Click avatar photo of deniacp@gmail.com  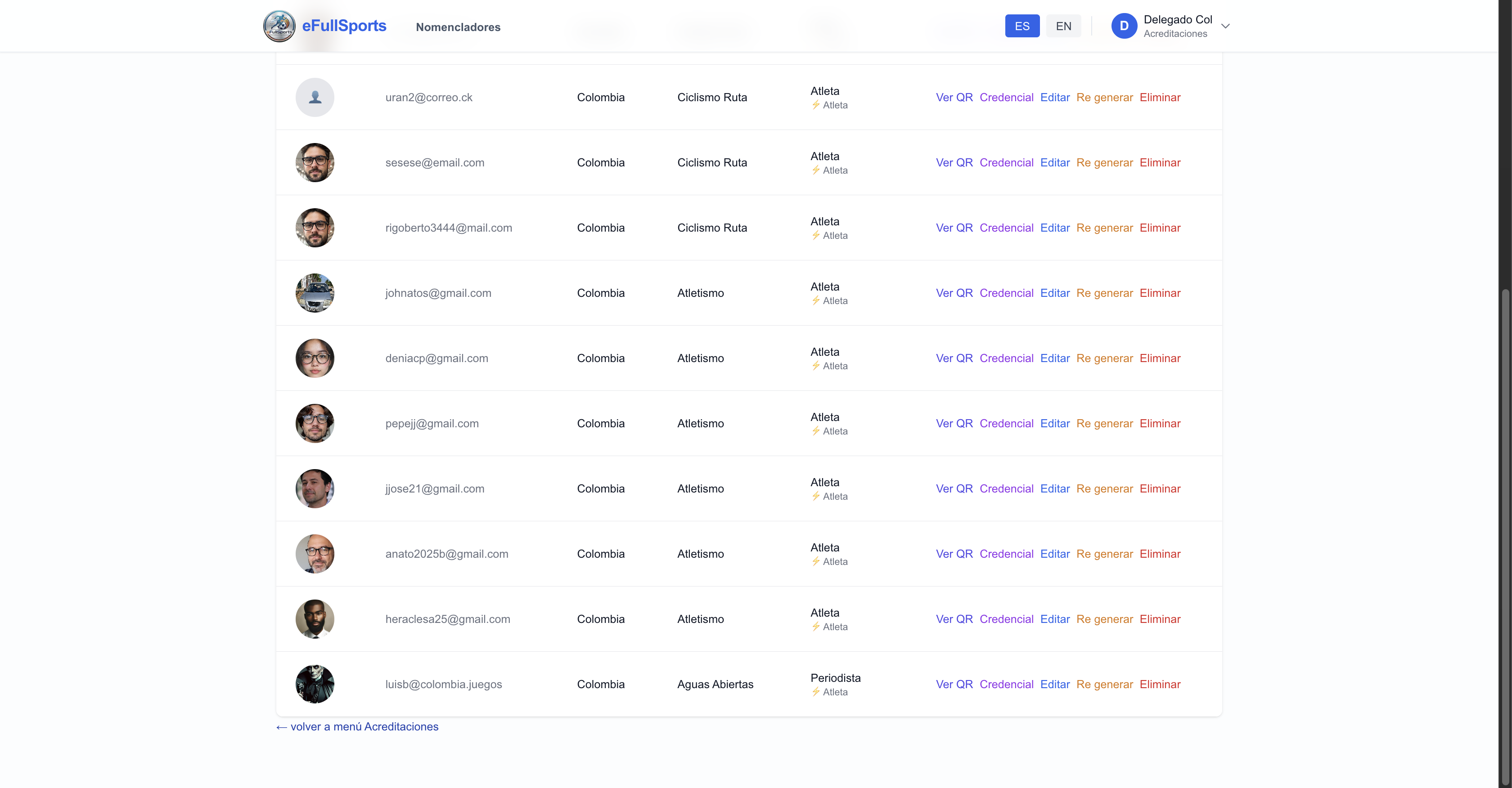(315, 358)
